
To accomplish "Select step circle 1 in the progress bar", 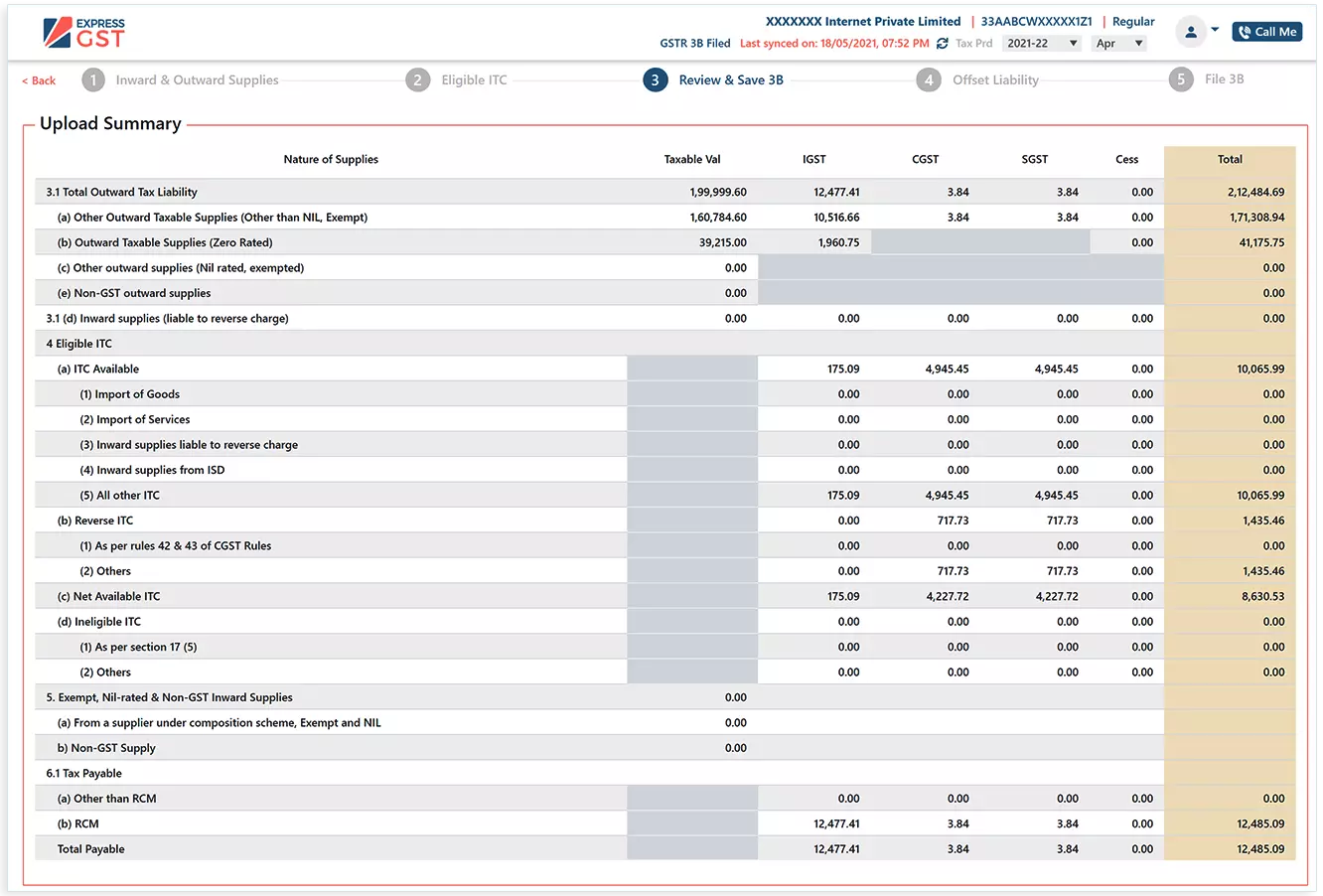I will (x=93, y=79).
